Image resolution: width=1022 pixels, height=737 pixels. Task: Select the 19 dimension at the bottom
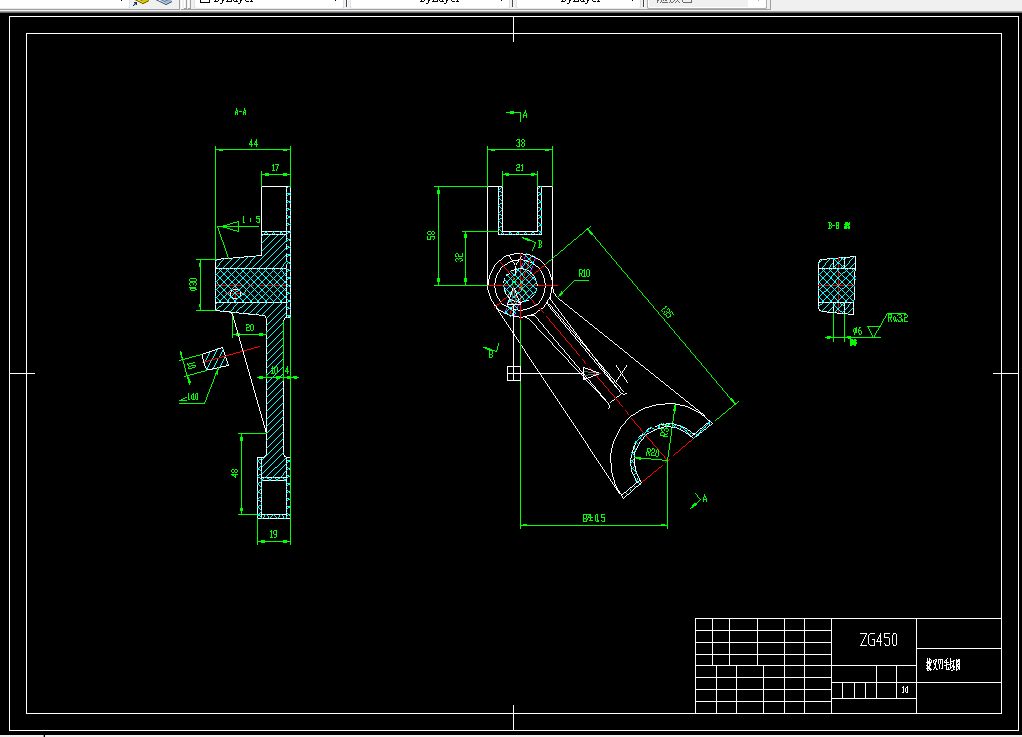click(x=273, y=534)
